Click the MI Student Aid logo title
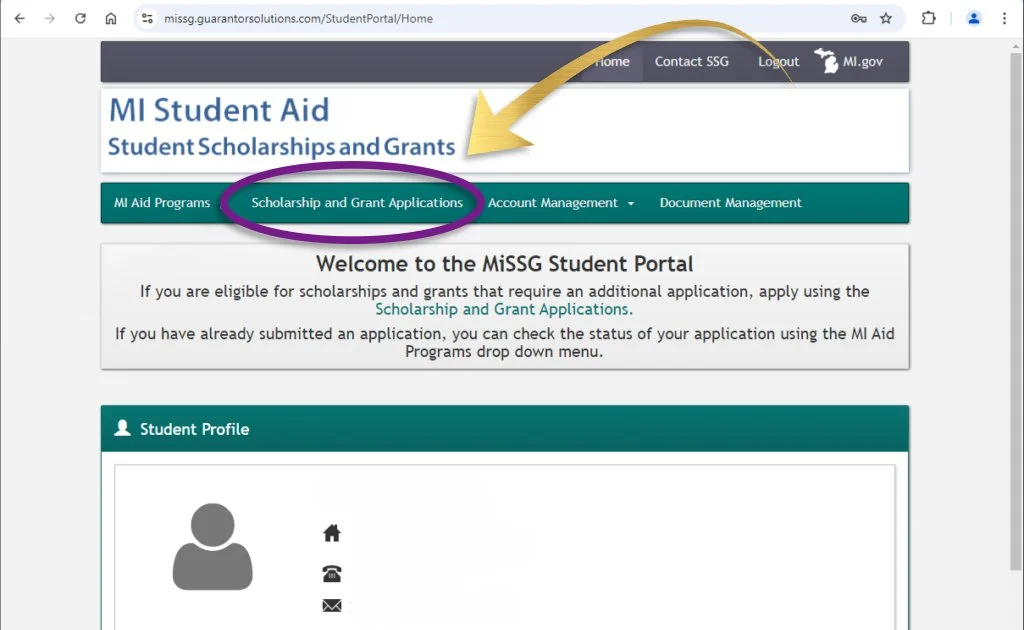This screenshot has height=630, width=1024. pos(219,110)
